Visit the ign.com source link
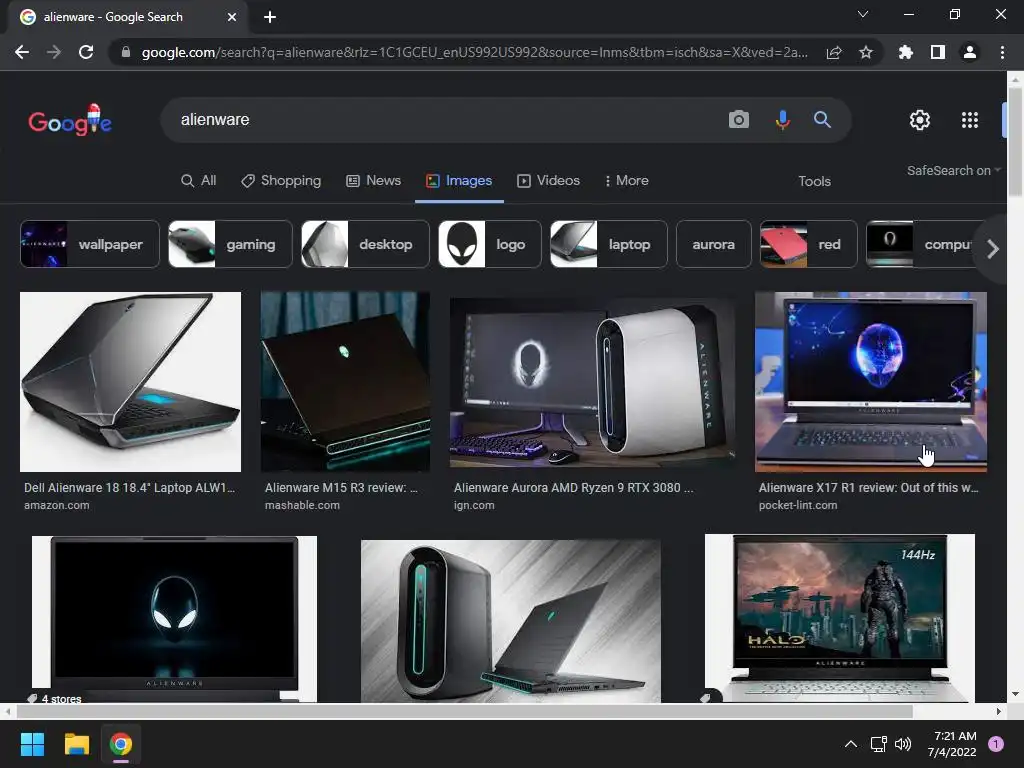Screen dimensions: 1024x768 click(474, 505)
